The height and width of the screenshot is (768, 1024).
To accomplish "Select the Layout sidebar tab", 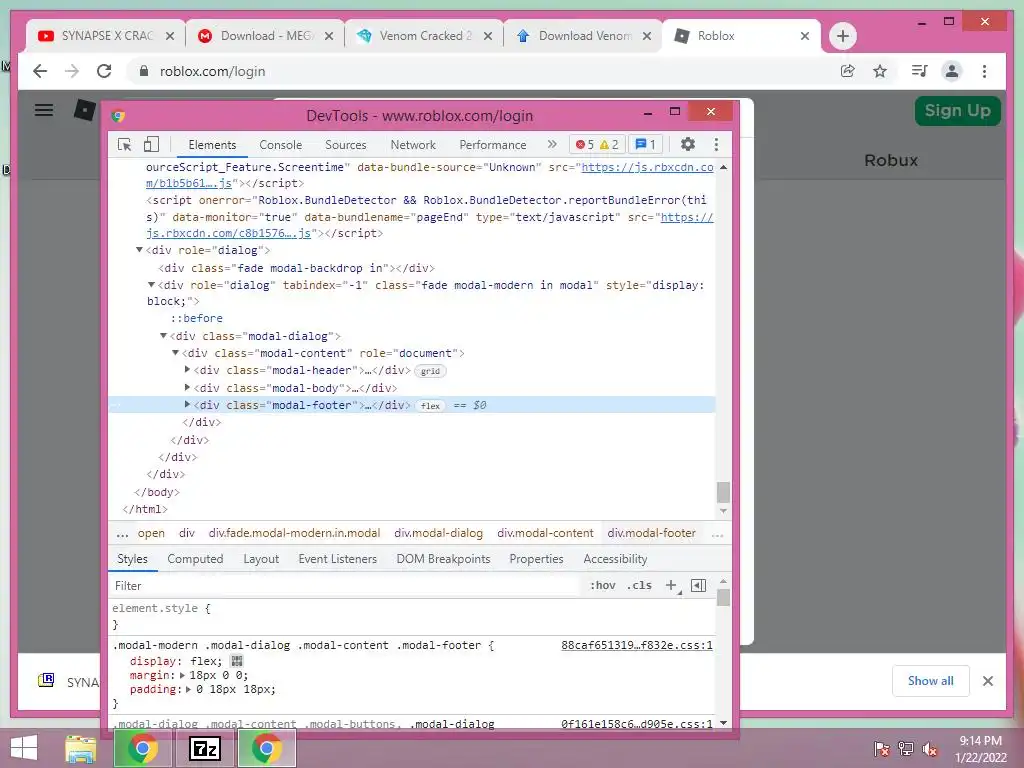I will (261, 559).
